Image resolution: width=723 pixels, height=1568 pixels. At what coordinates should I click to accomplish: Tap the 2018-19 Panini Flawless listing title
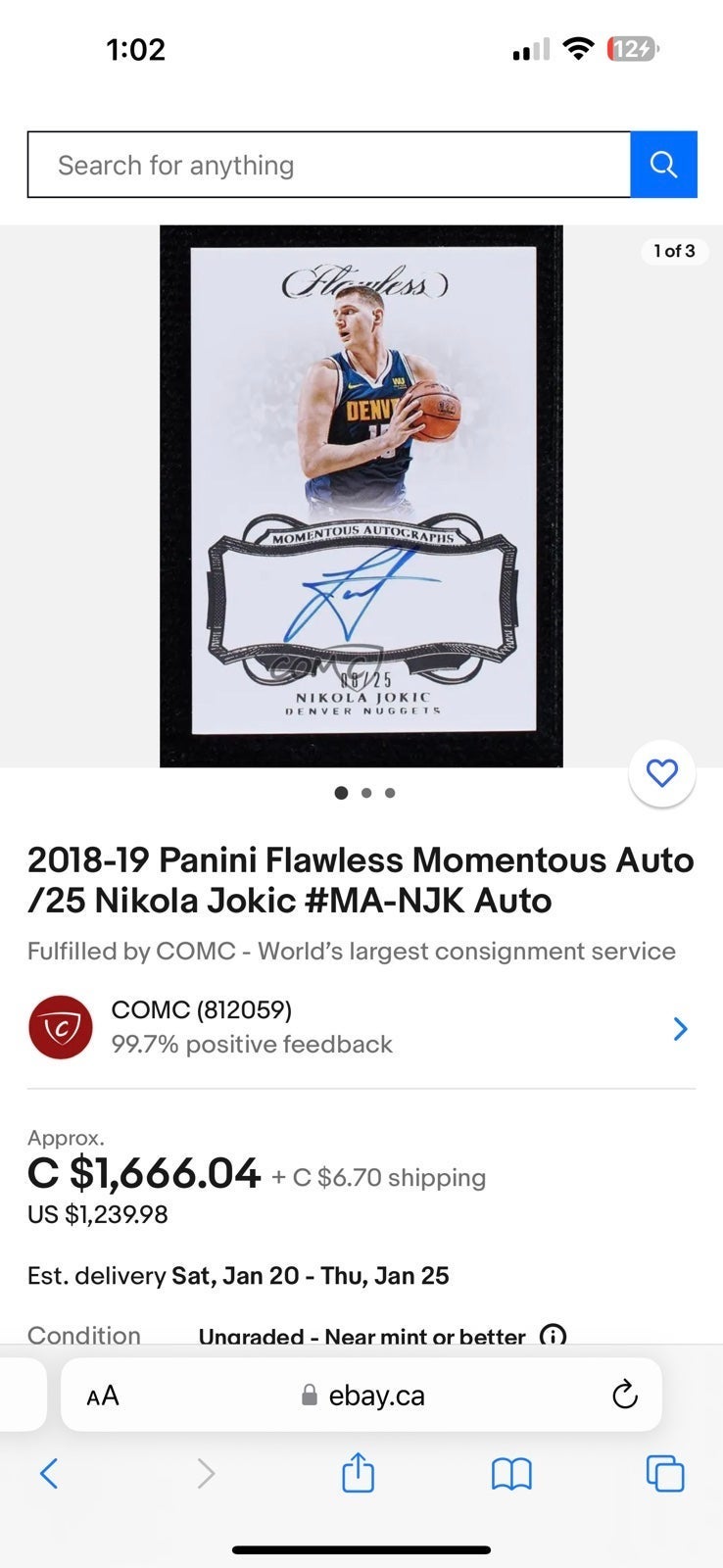[361, 880]
